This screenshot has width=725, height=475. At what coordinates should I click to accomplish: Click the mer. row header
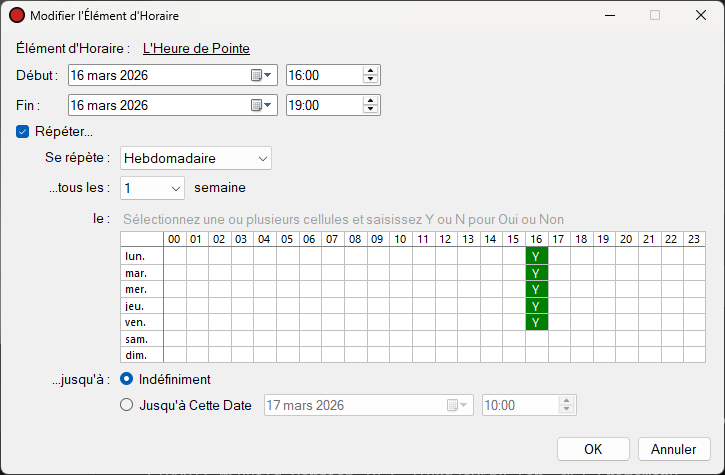point(142,290)
